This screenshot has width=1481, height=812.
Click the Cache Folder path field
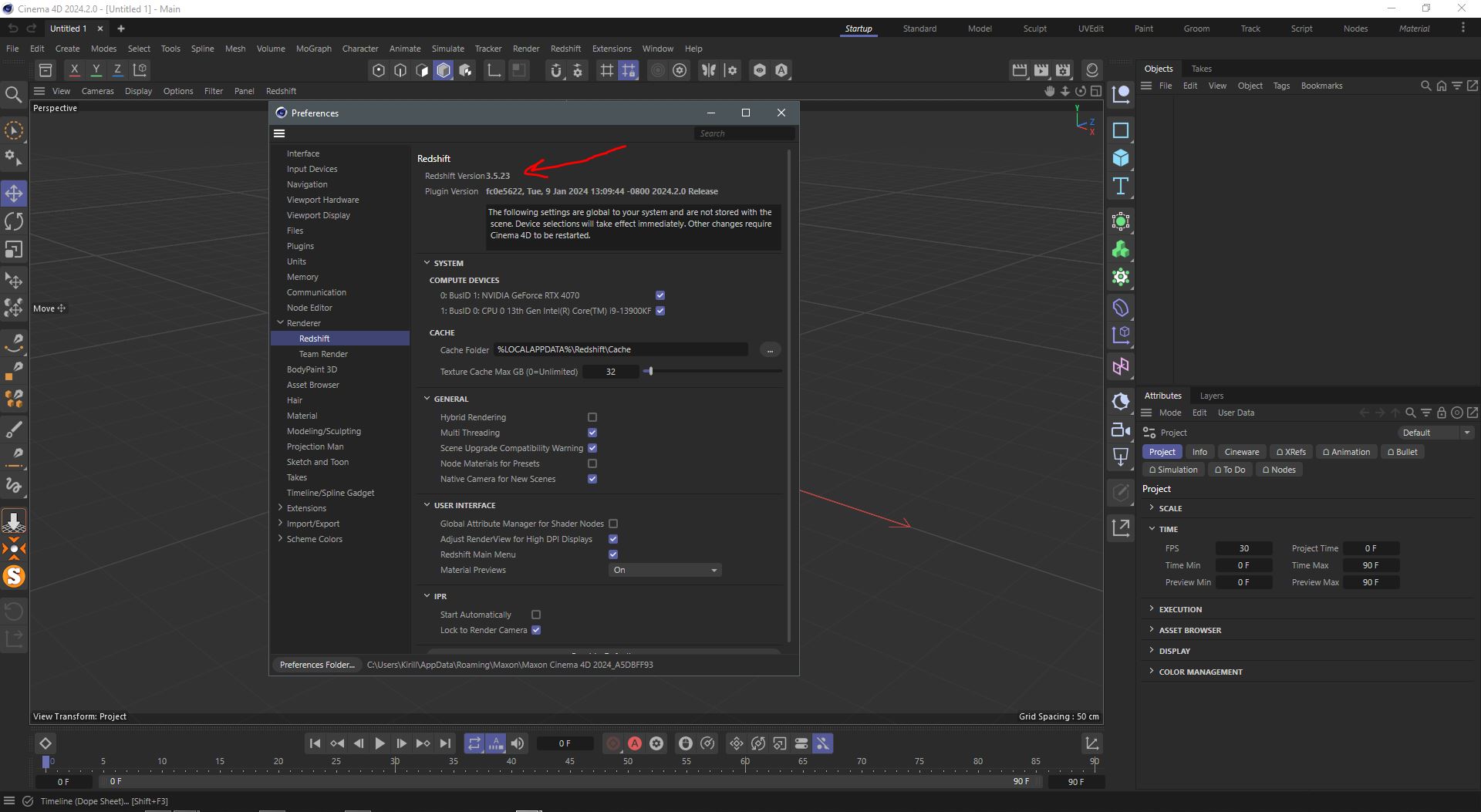tap(621, 349)
